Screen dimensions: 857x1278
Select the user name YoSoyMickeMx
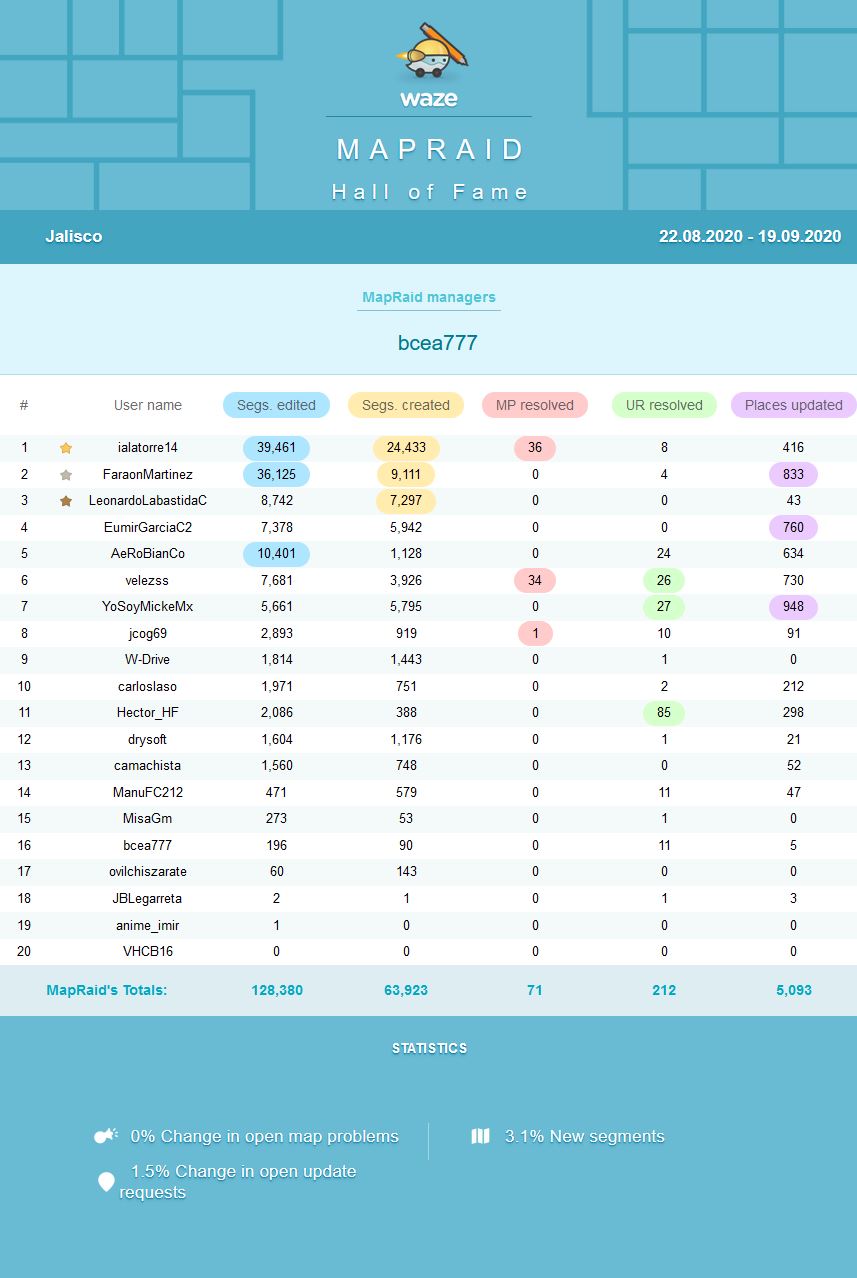[x=148, y=607]
